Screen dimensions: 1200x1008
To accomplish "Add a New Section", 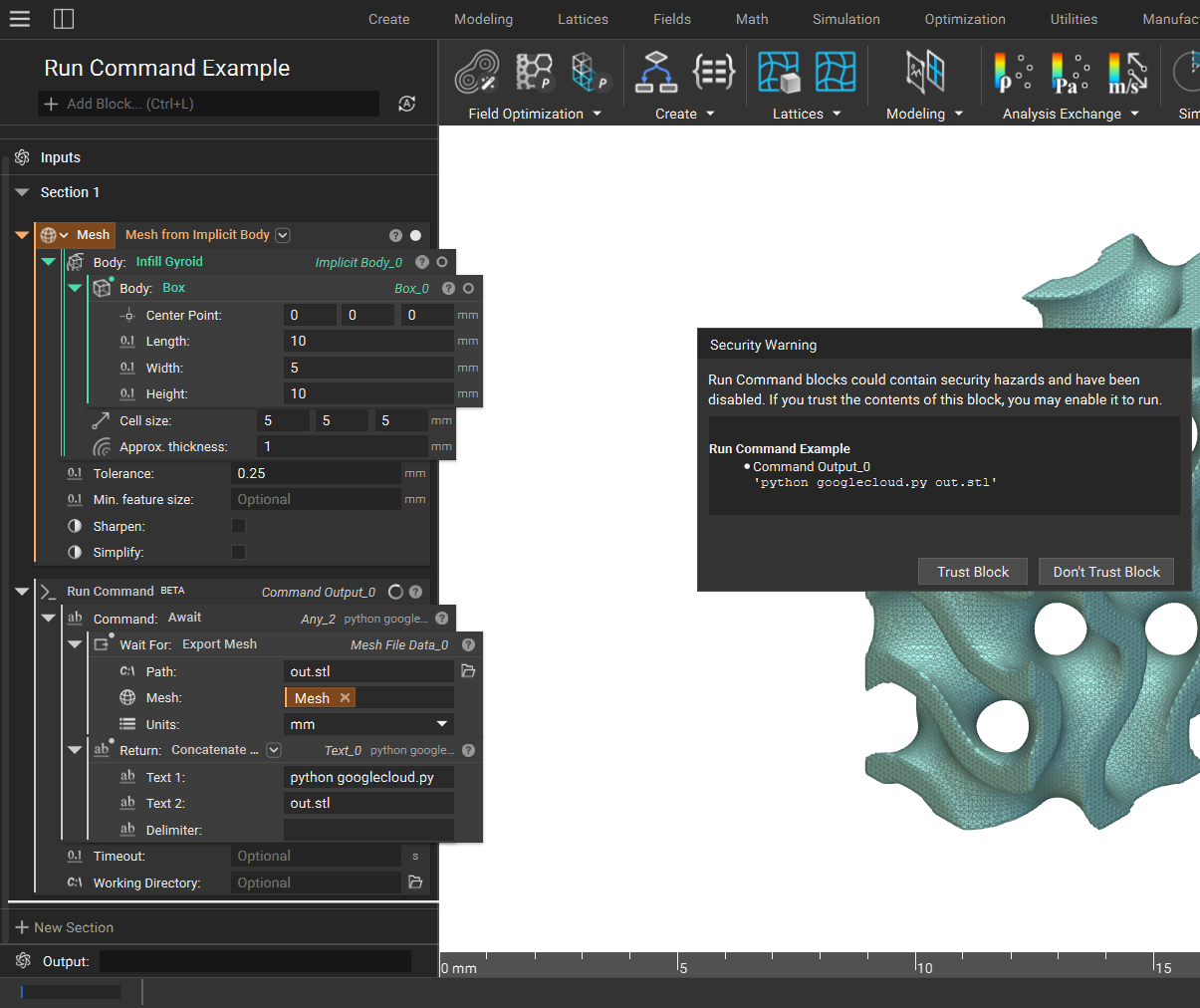I will click(65, 927).
